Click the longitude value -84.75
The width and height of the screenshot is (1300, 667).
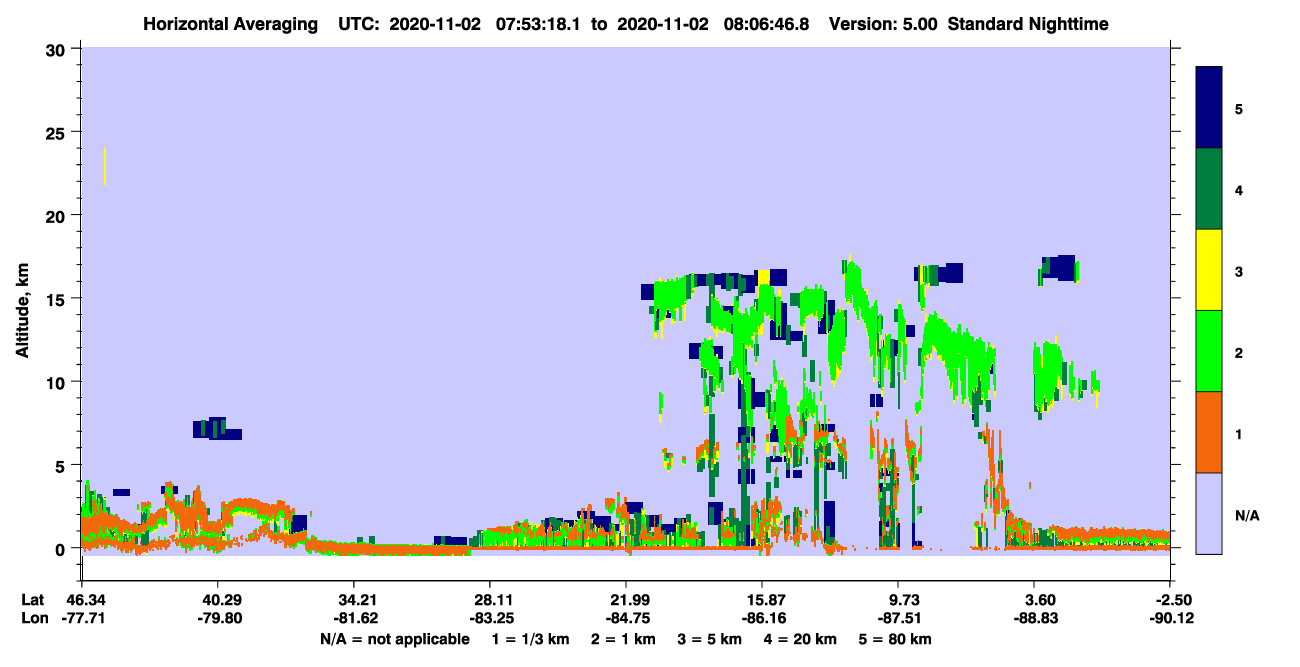(x=626, y=618)
